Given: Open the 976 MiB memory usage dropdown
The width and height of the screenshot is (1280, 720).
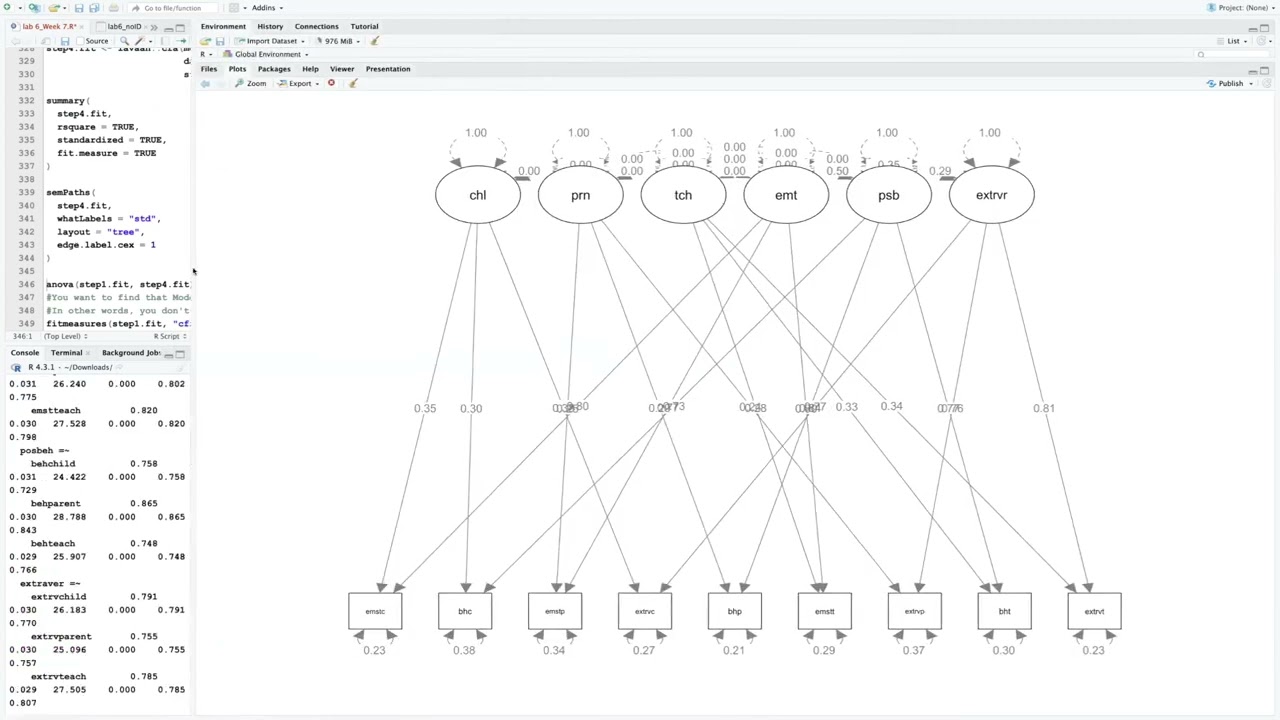Looking at the screenshot, I should click(x=339, y=41).
